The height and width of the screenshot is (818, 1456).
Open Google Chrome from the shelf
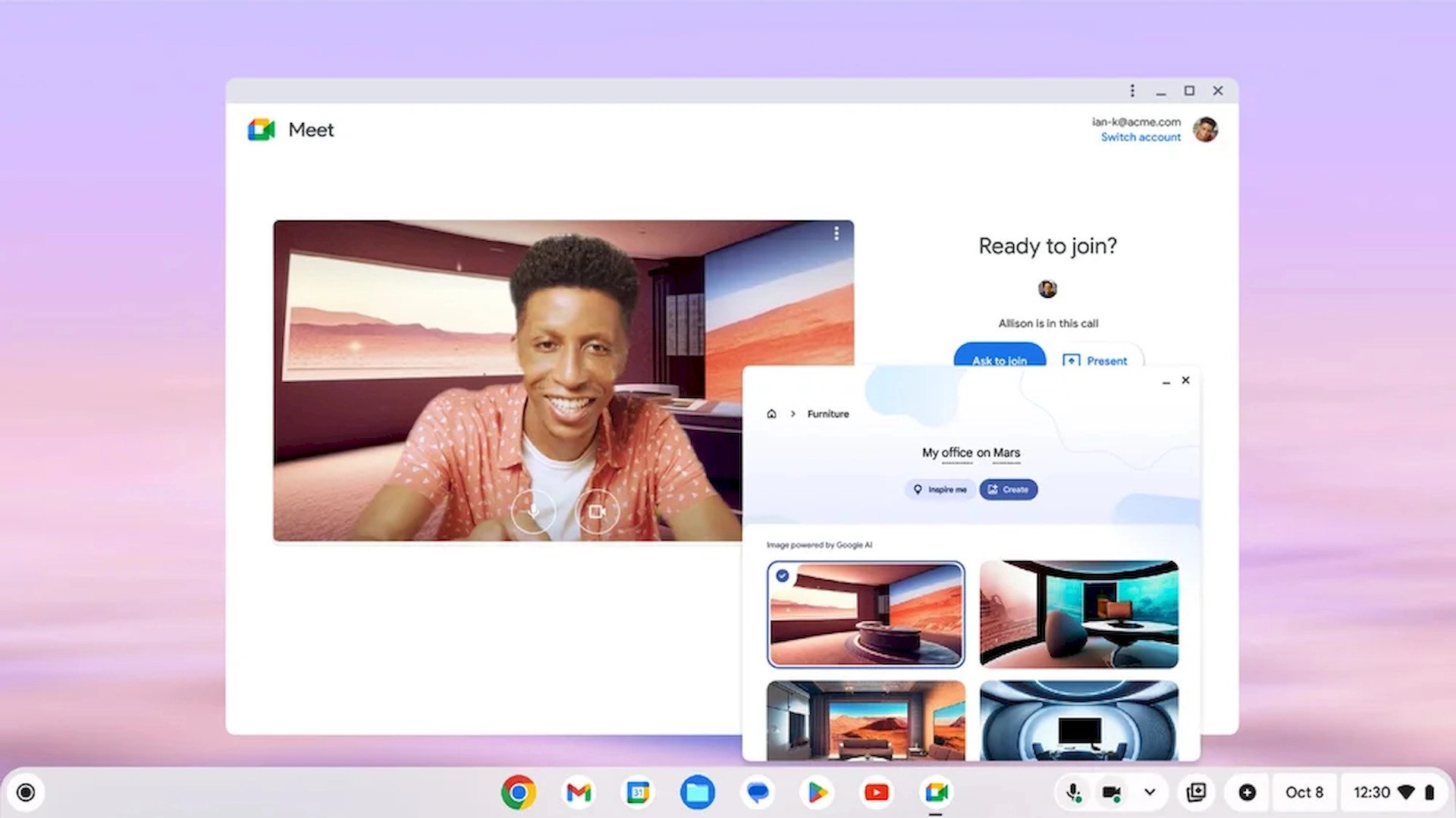pos(518,792)
